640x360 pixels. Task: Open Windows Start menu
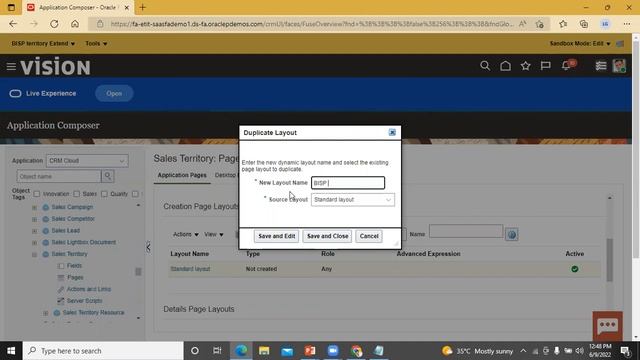click(11, 351)
